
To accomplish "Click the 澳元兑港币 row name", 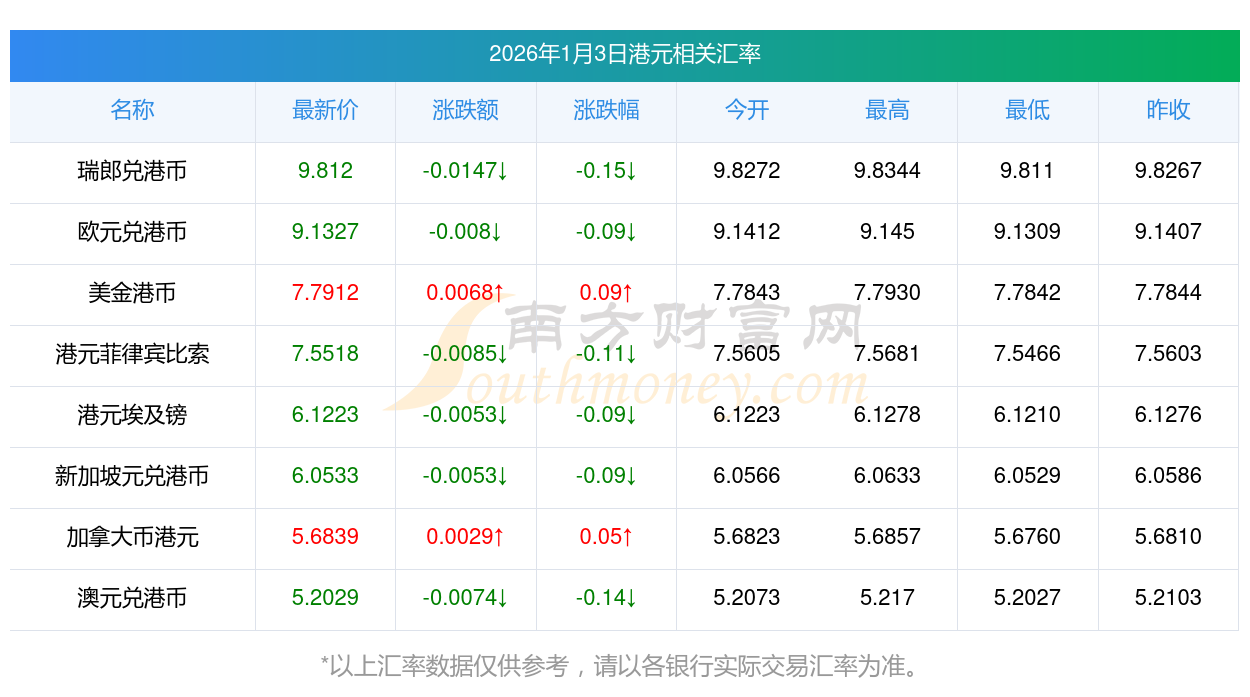I will [132, 598].
